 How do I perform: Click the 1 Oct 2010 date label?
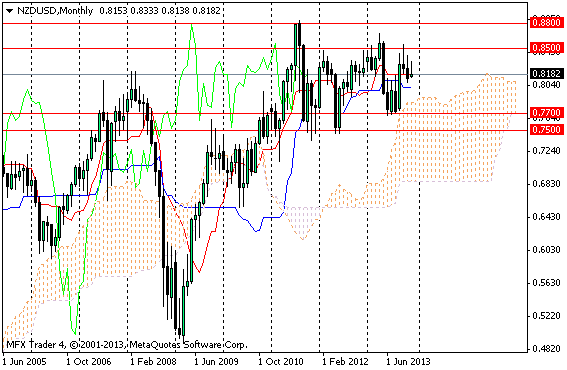pos(280,361)
